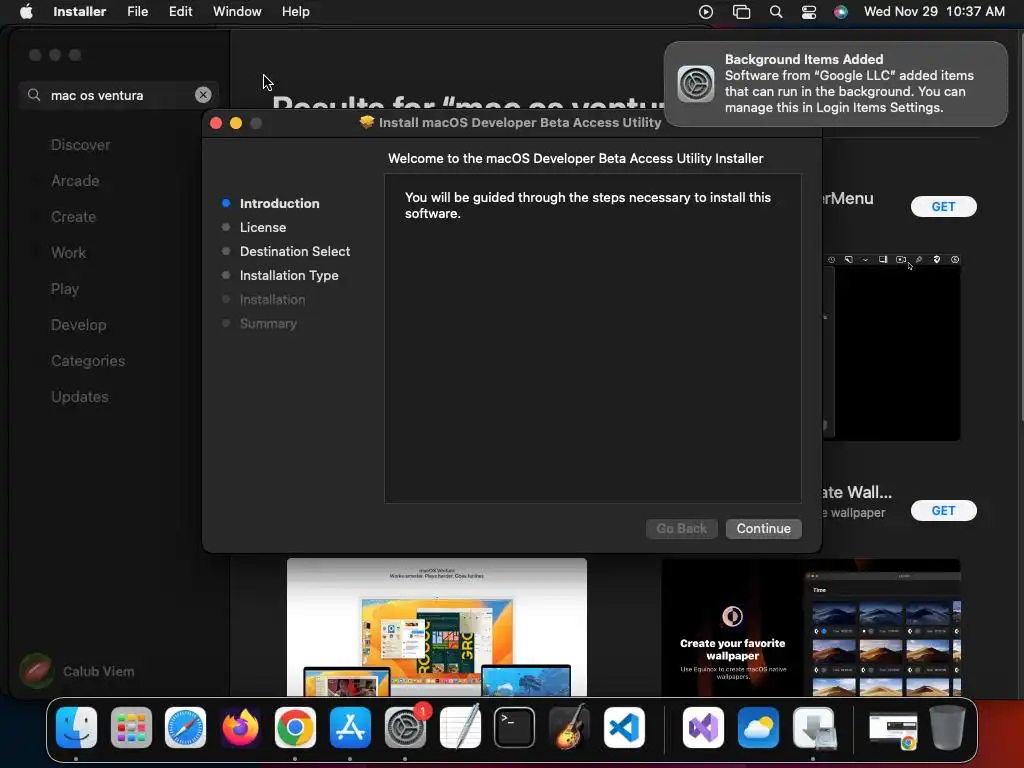Open the minimized Chrome window in Dock

coord(893,730)
